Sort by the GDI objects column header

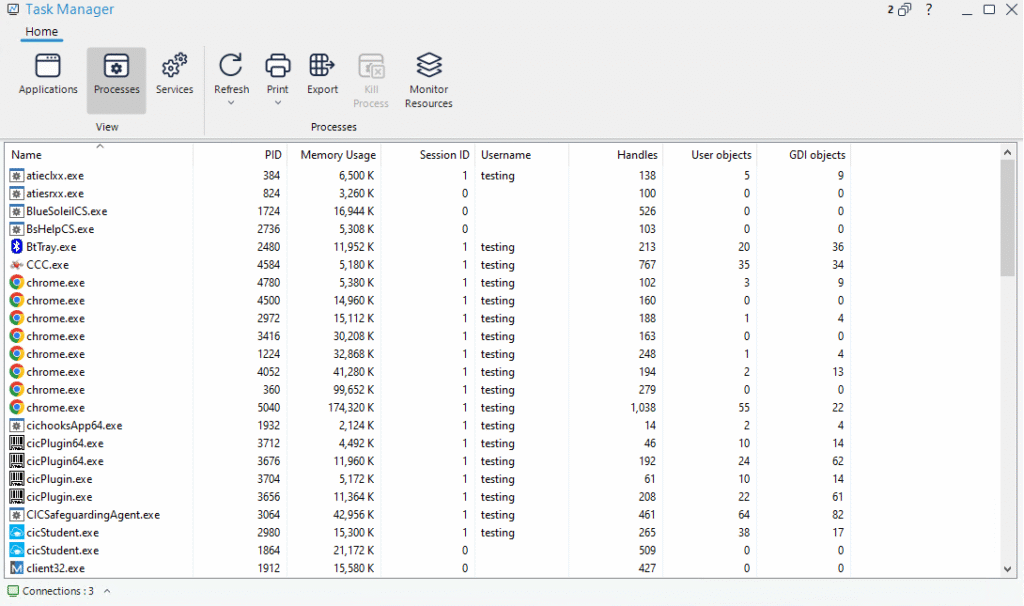(x=804, y=155)
